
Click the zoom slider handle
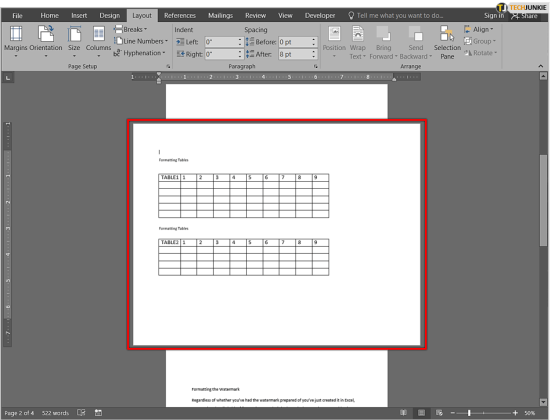[x=469, y=413]
